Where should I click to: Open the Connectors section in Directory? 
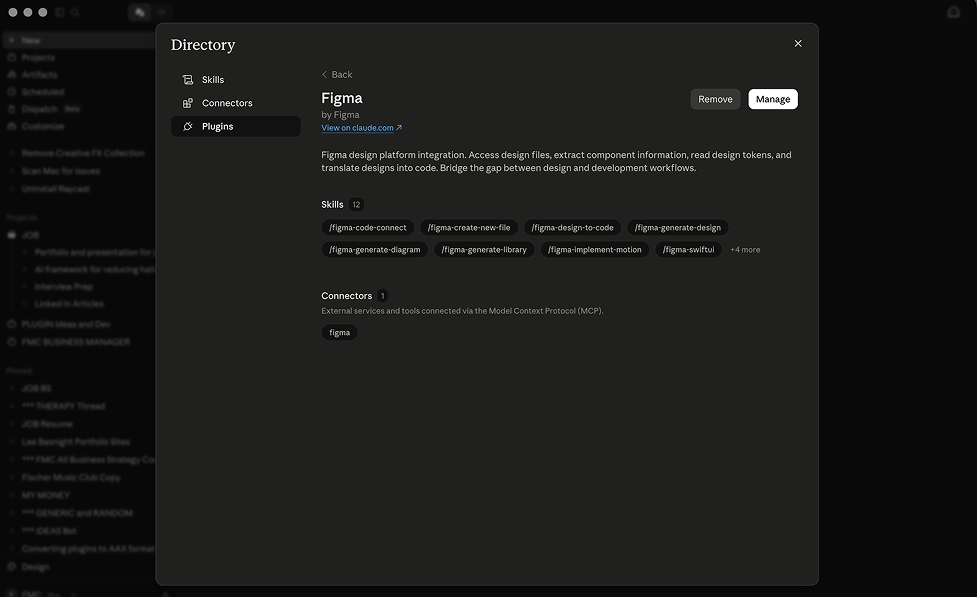pyautogui.click(x=236, y=103)
